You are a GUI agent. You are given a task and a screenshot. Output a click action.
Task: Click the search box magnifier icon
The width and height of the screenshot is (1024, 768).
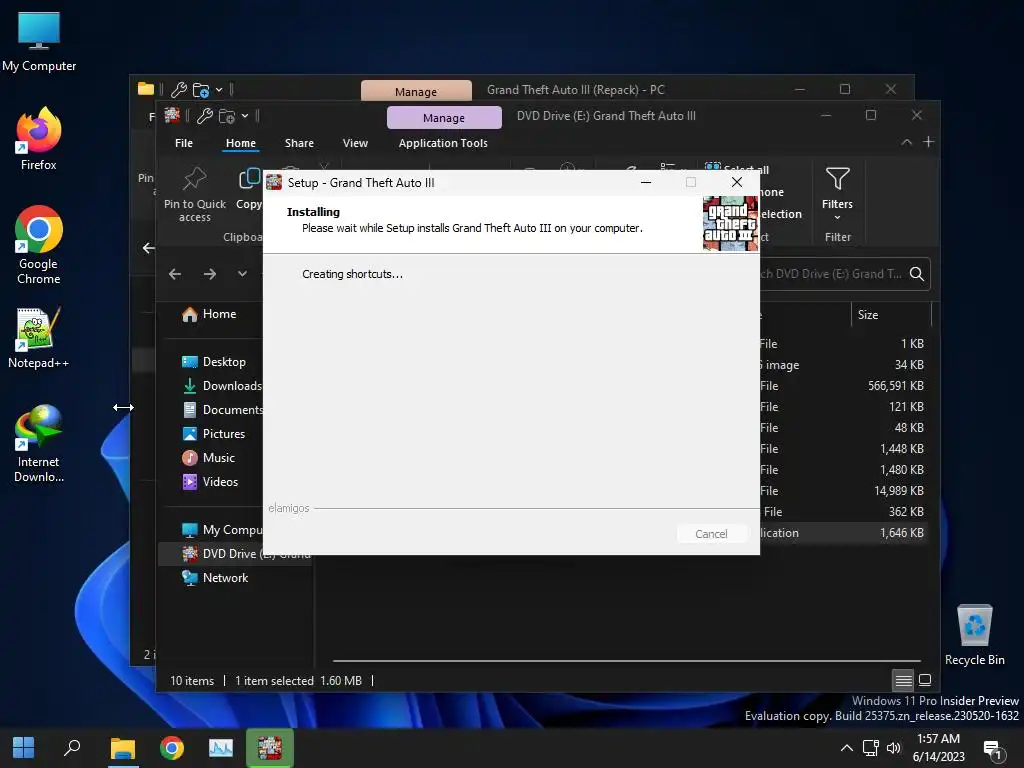[x=917, y=274]
